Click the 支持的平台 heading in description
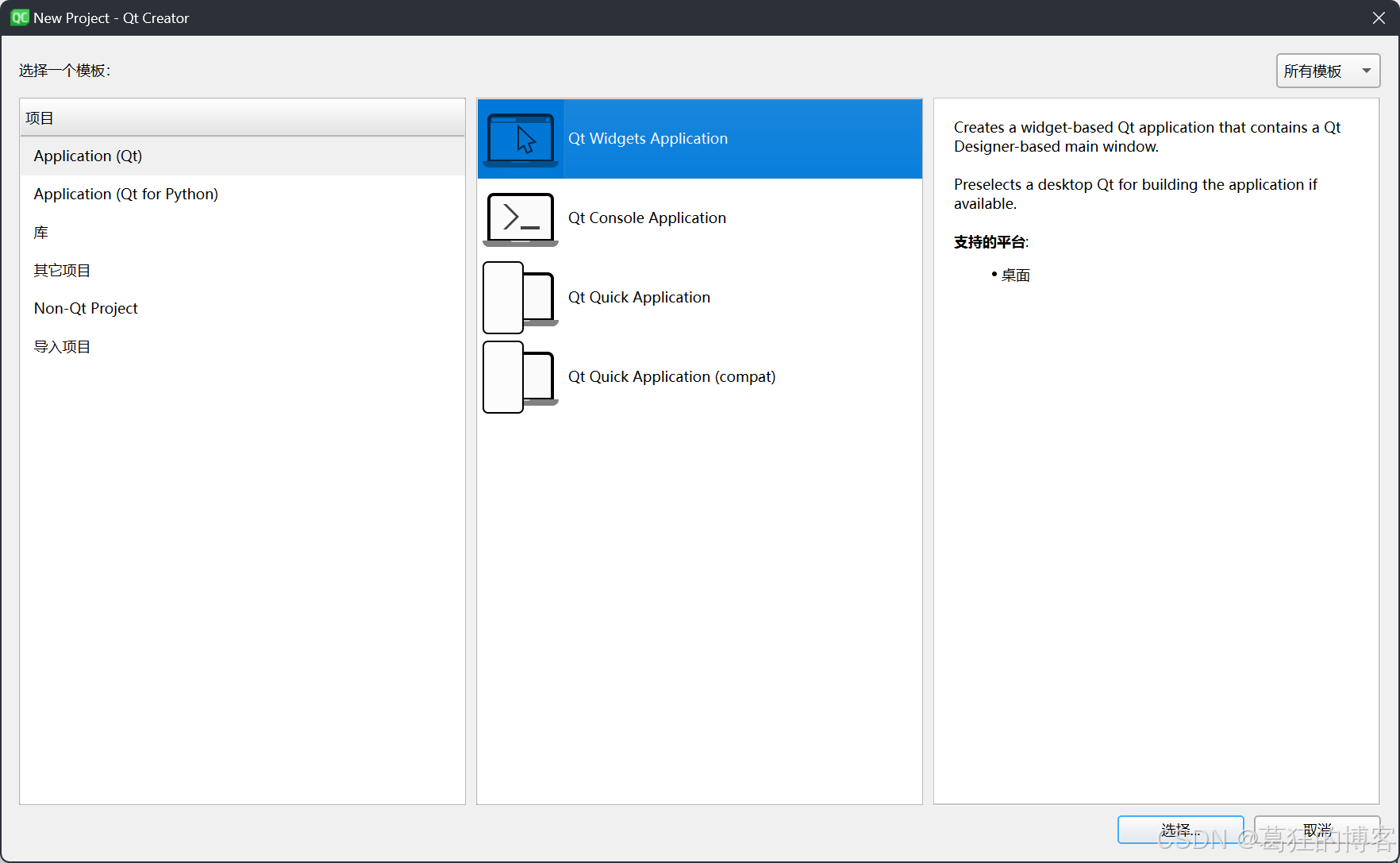 pos(990,242)
